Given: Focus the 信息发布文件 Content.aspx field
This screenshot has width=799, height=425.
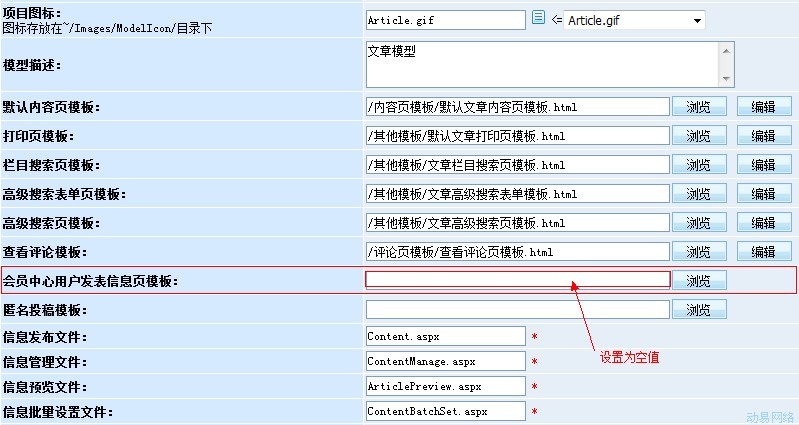Looking at the screenshot, I should coord(445,337).
